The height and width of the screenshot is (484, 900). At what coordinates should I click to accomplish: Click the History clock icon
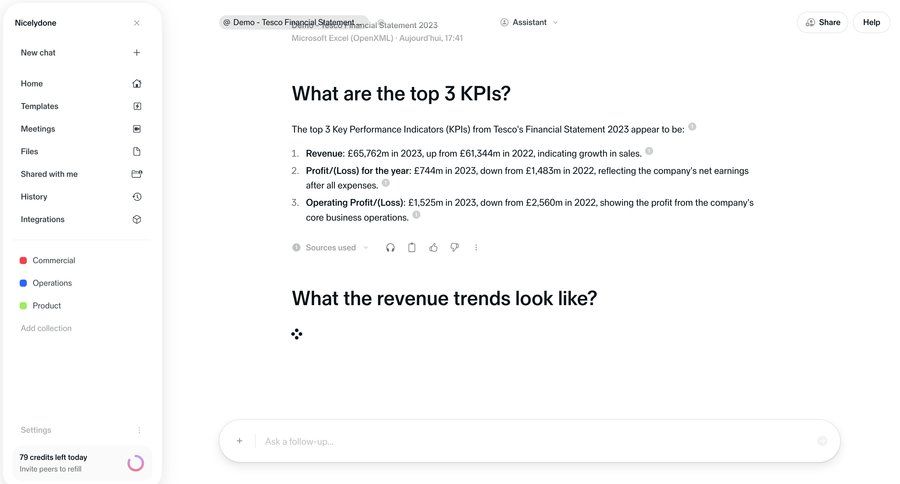(137, 196)
